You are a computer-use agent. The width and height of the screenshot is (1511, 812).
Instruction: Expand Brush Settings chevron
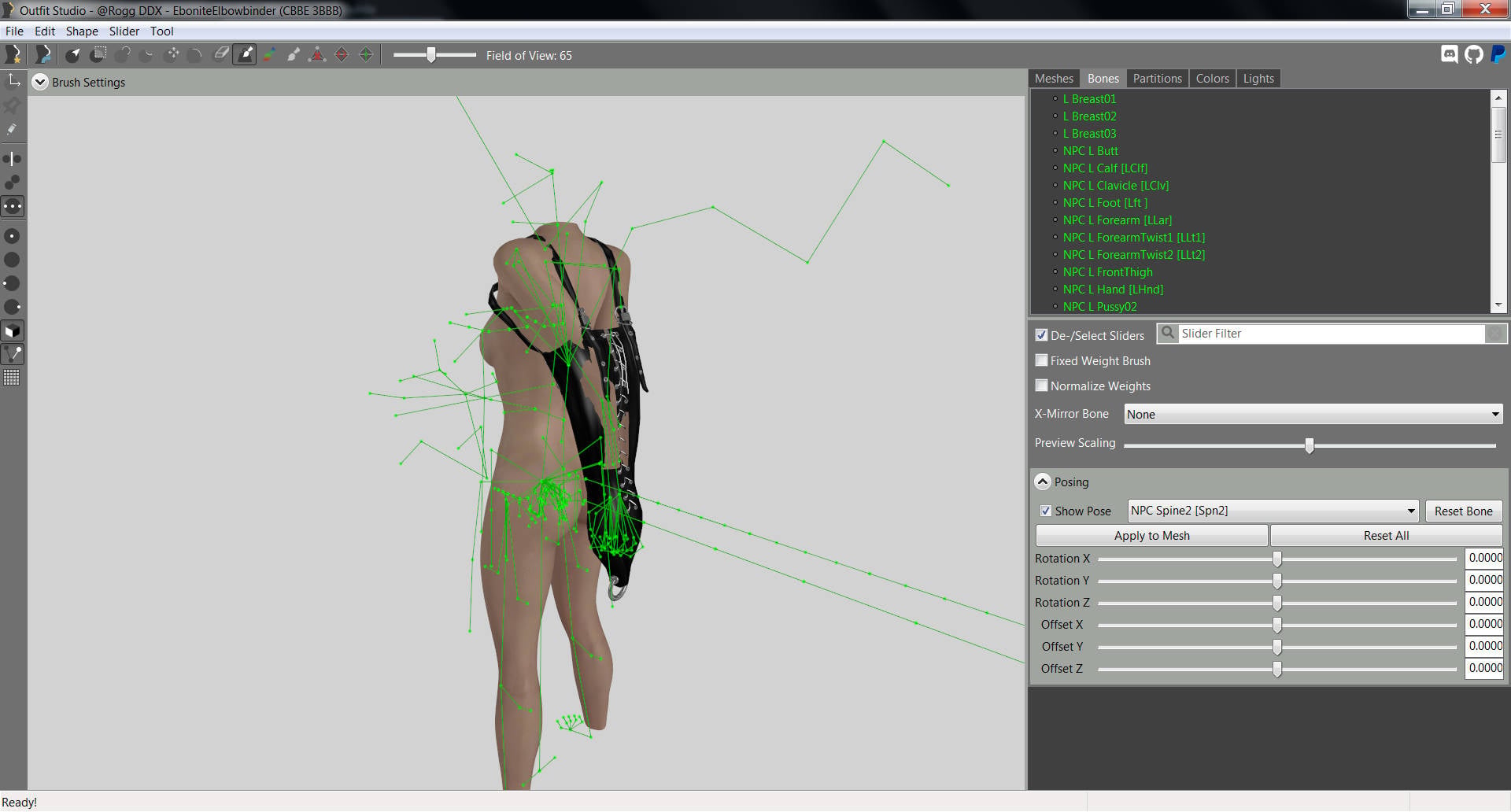pos(40,82)
